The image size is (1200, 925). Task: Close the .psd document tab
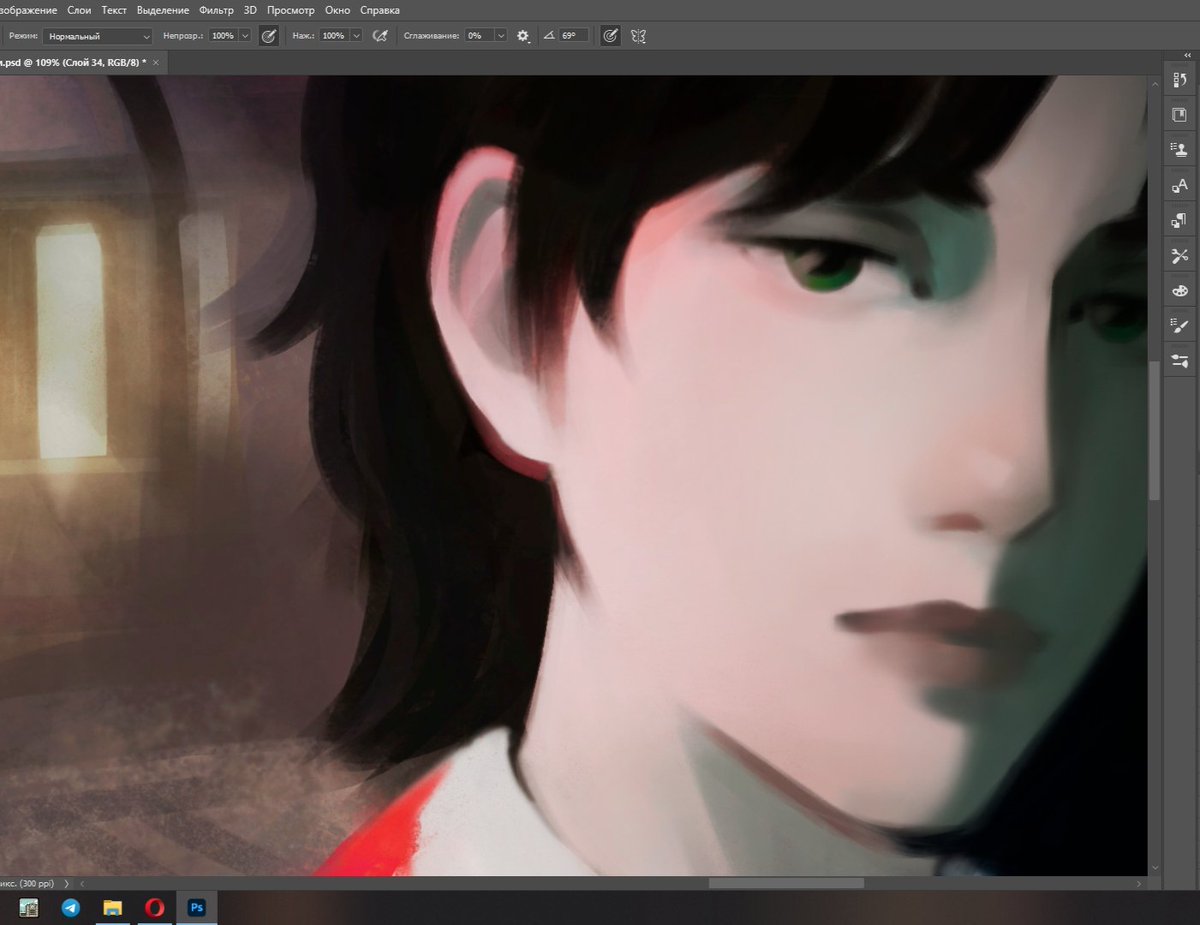coord(156,62)
